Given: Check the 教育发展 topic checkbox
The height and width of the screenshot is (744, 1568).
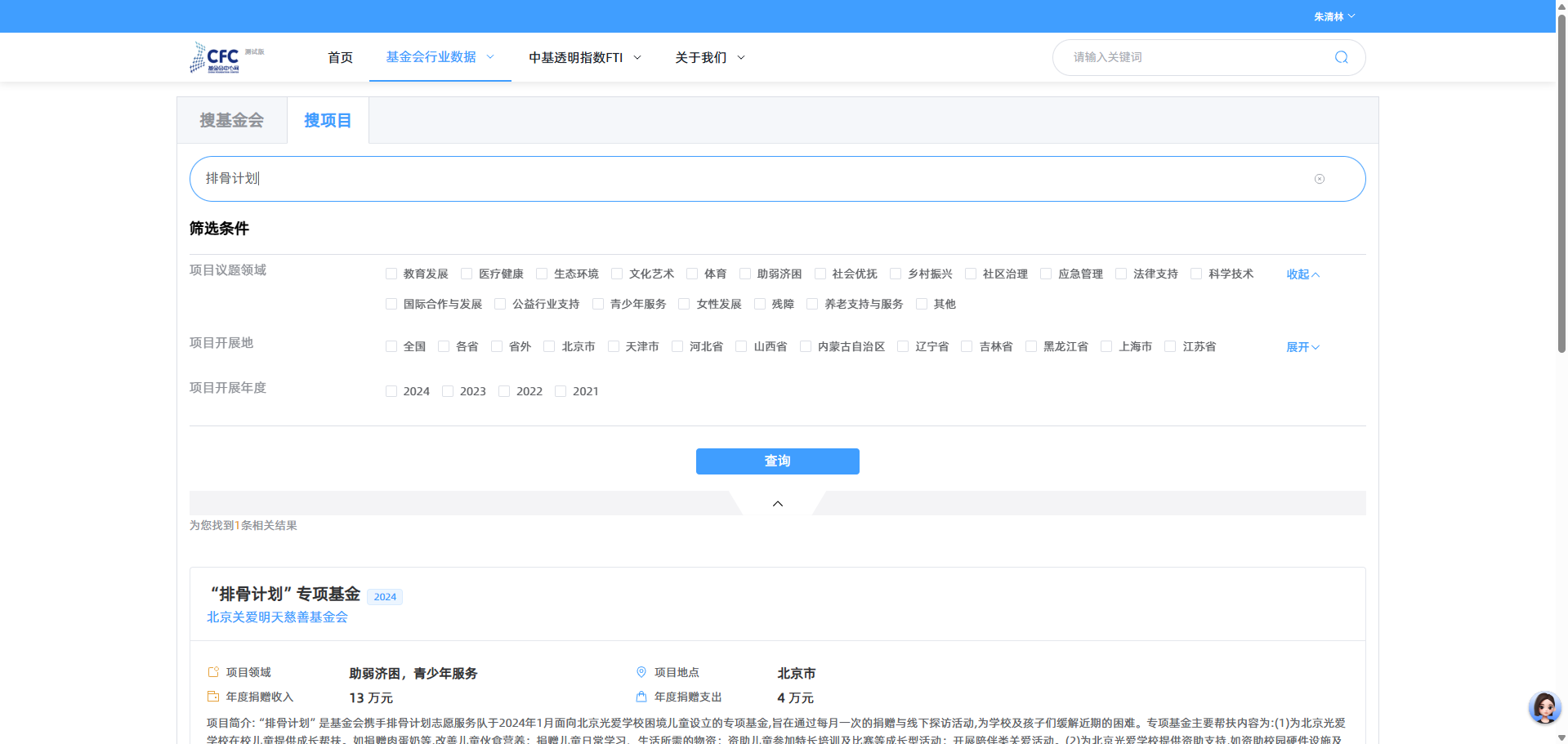Looking at the screenshot, I should 391,274.
